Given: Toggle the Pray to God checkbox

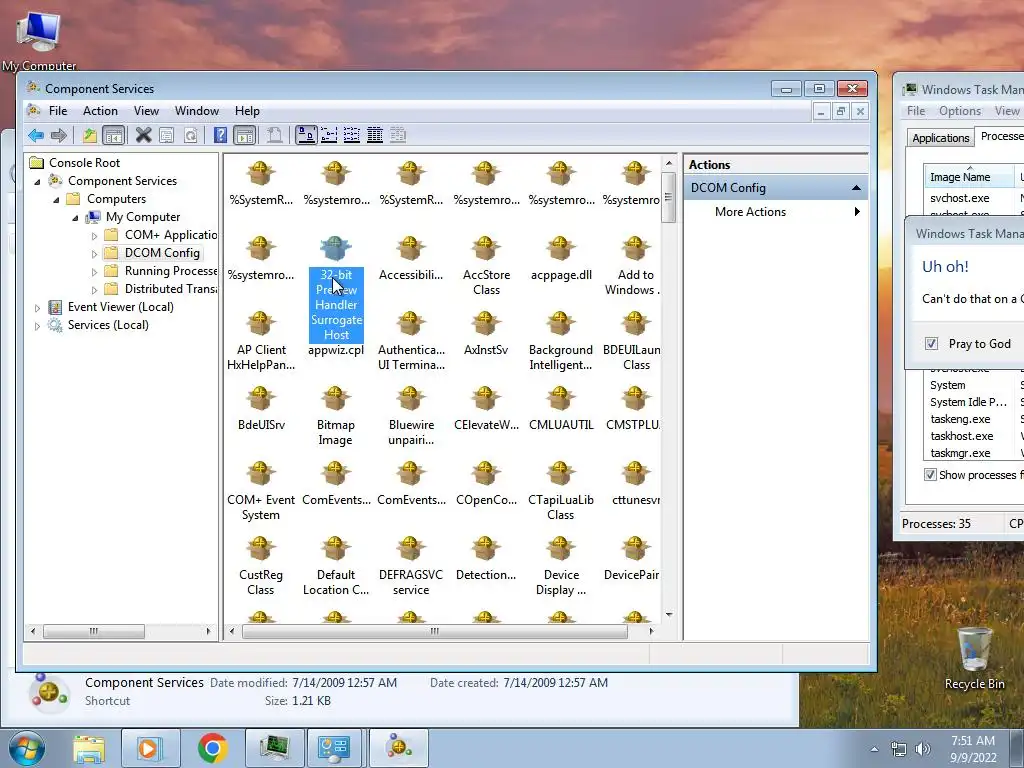Looking at the screenshot, I should coord(931,344).
